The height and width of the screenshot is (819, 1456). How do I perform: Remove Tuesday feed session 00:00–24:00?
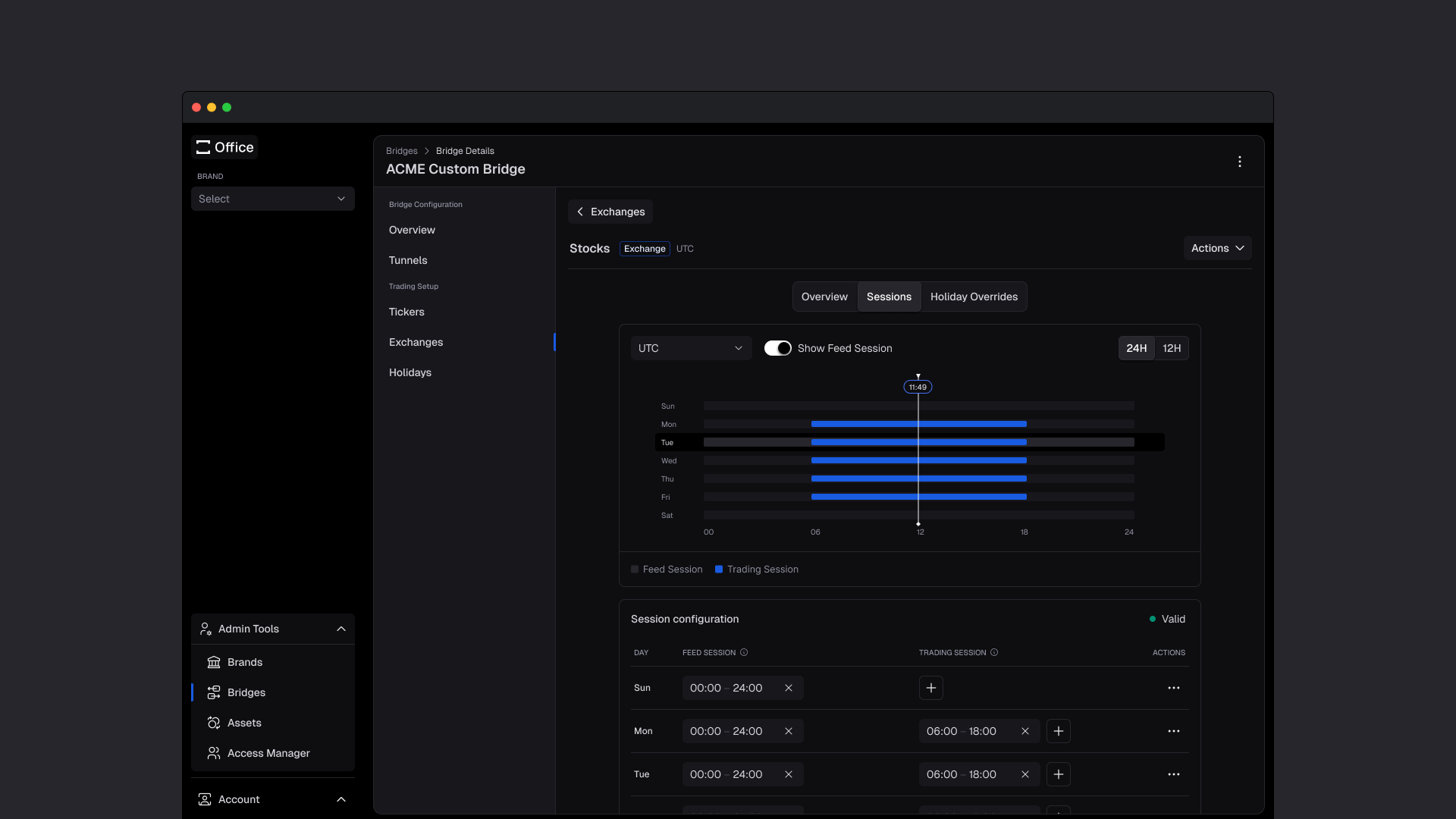(789, 774)
